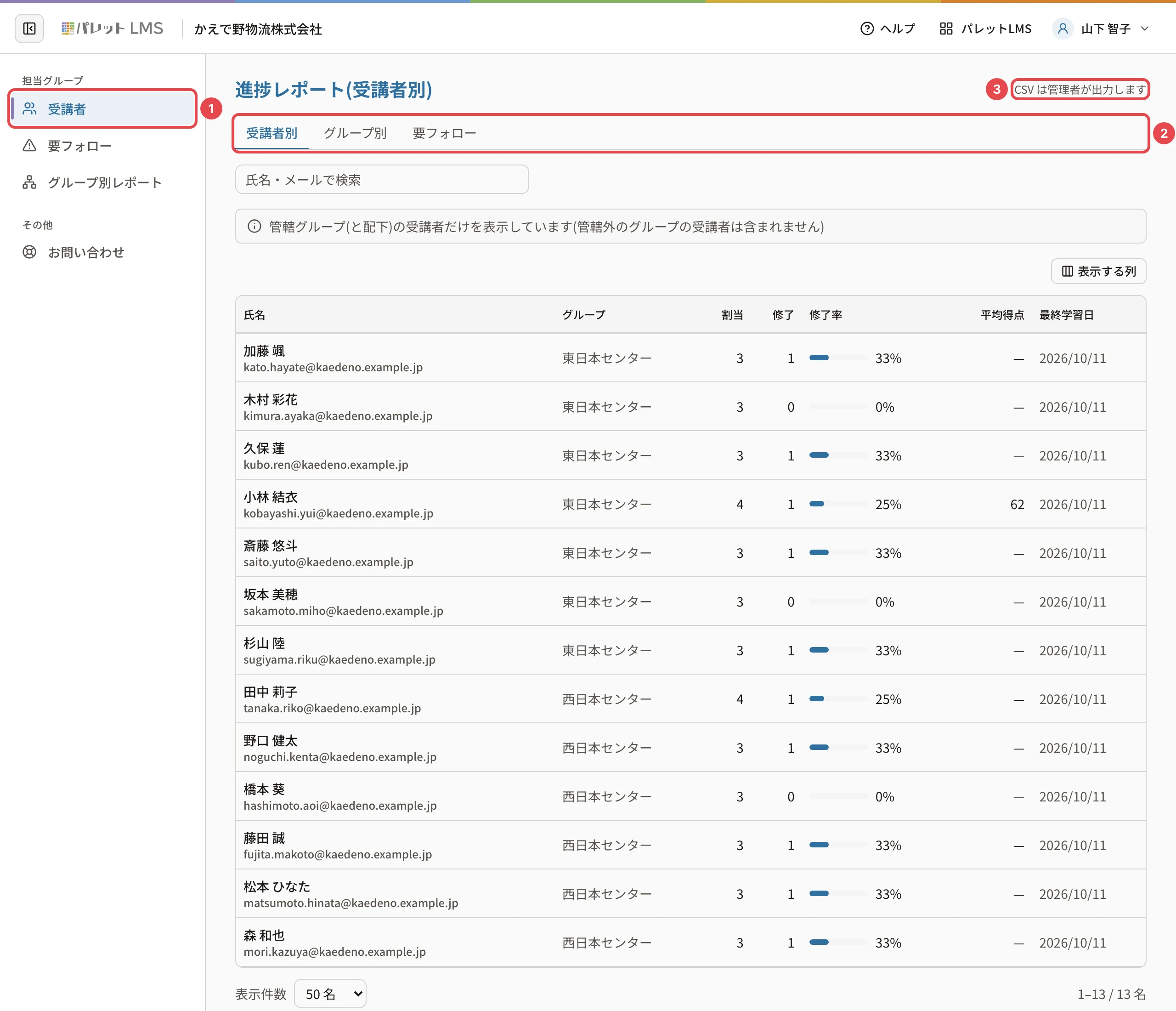The height and width of the screenshot is (1011, 1176).
Task: Click hashimoto.aoi@kaedeno.example.jp email
Action: click(x=340, y=806)
